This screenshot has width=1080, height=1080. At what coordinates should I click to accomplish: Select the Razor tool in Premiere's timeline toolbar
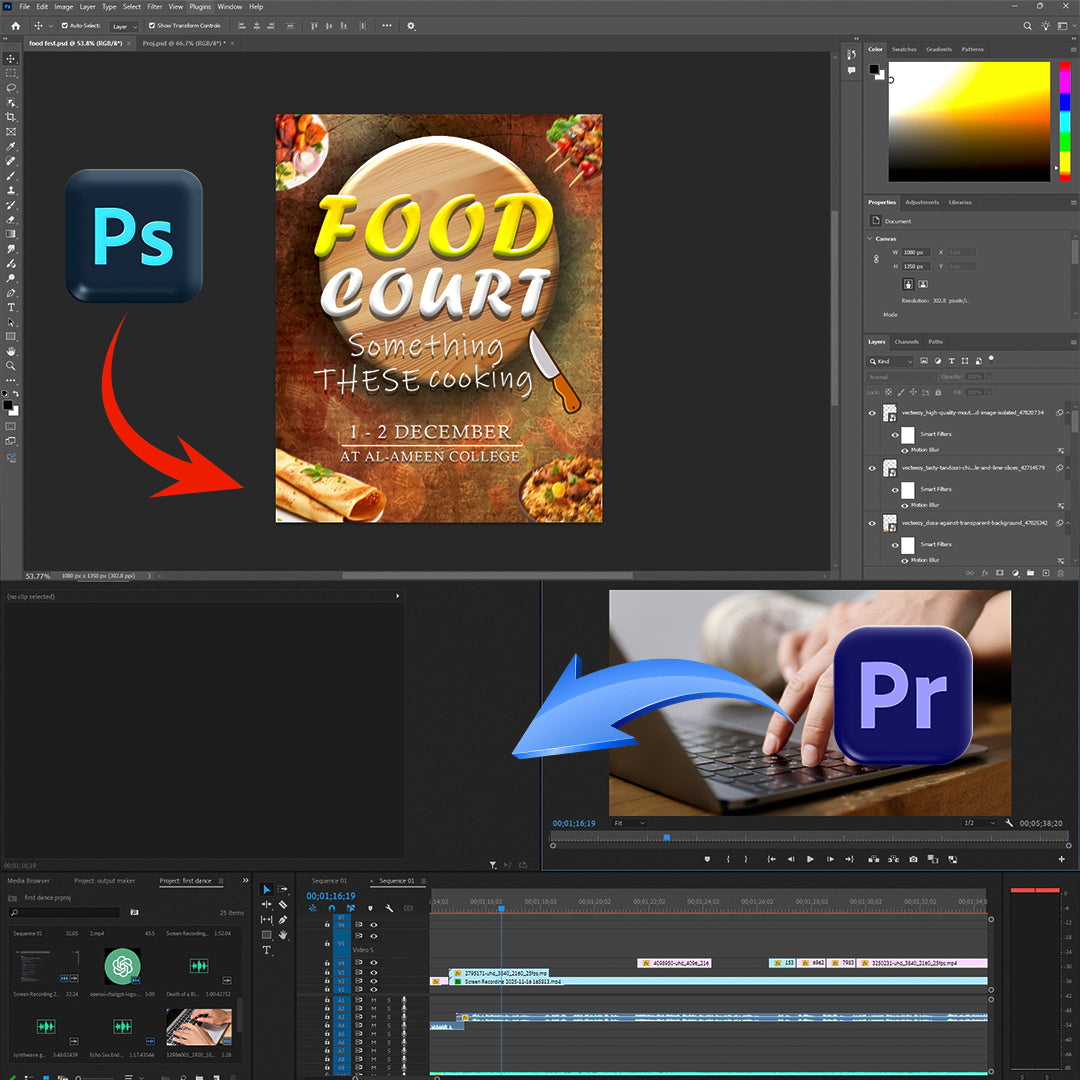[x=282, y=905]
